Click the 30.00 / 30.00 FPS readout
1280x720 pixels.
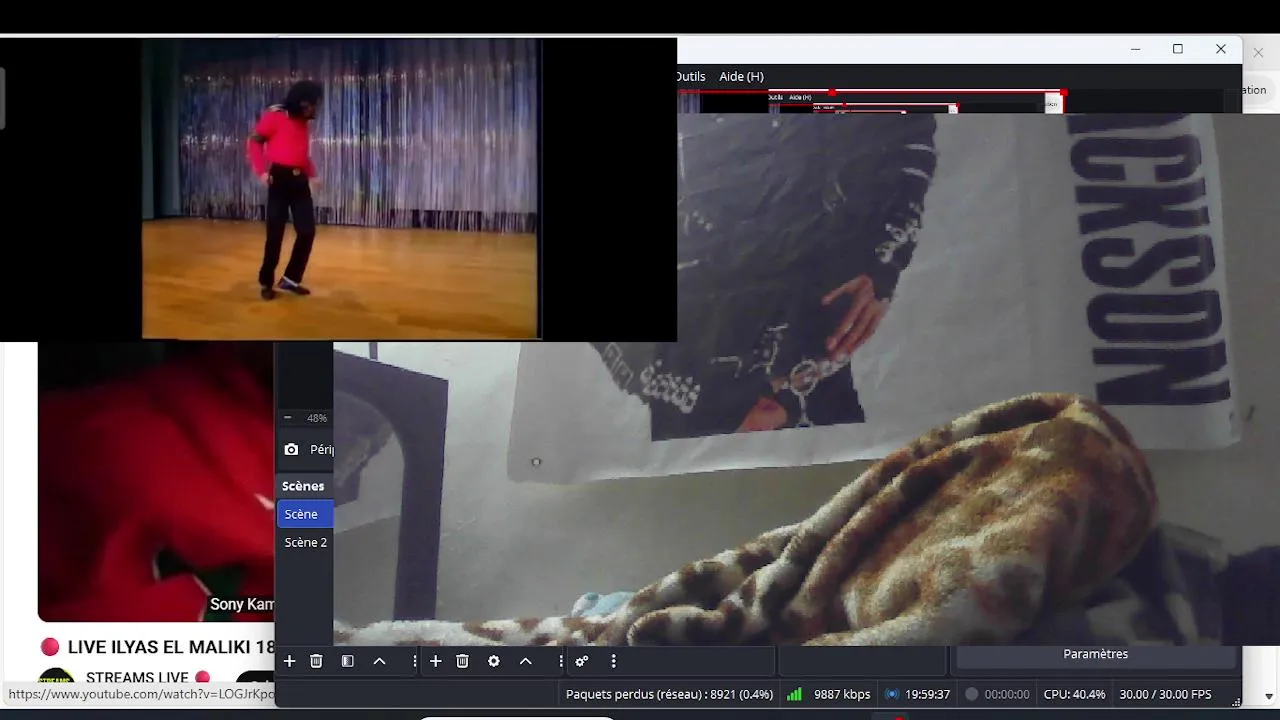click(1165, 694)
